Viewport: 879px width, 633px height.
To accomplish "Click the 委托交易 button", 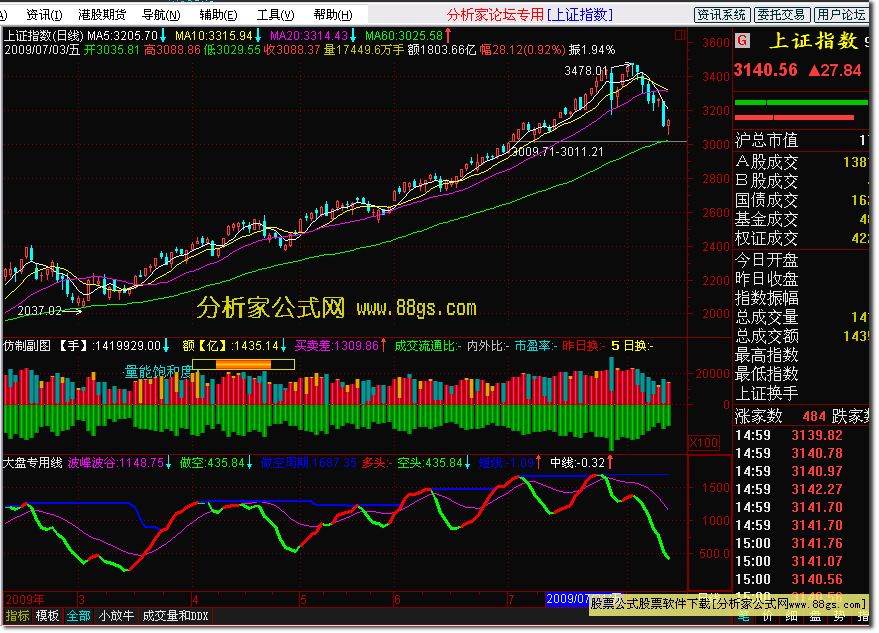I will pyautogui.click(x=781, y=15).
